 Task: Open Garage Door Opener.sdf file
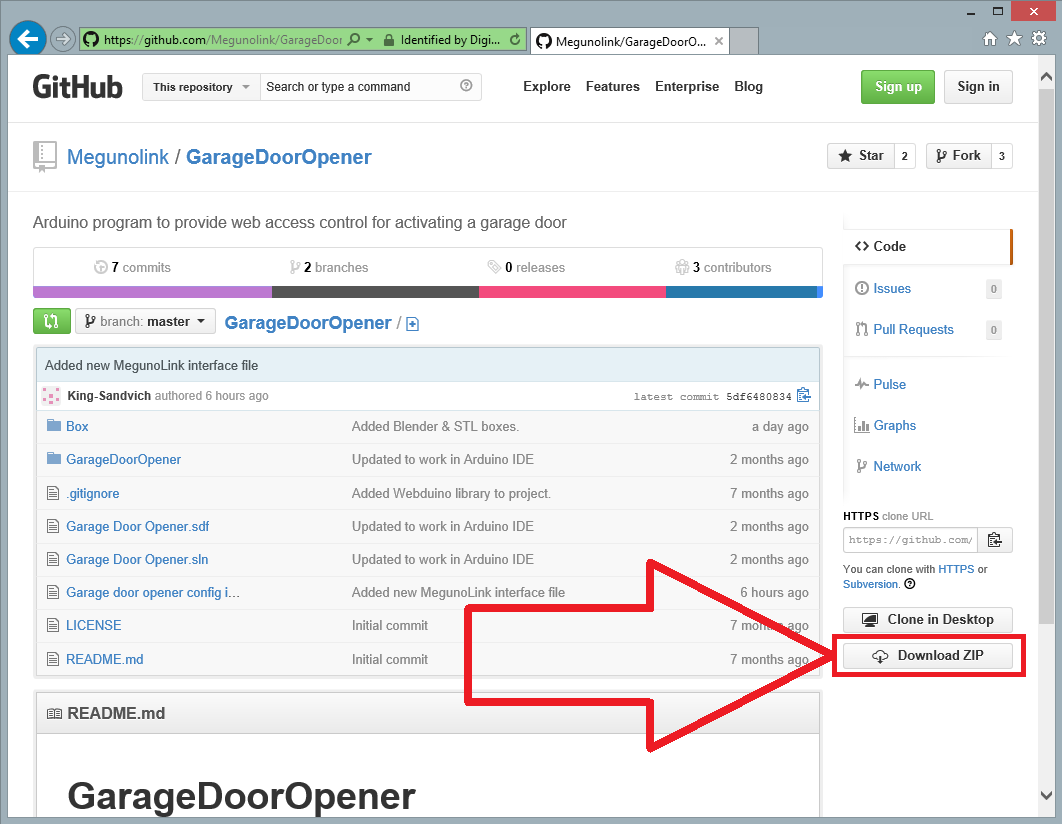coord(137,526)
